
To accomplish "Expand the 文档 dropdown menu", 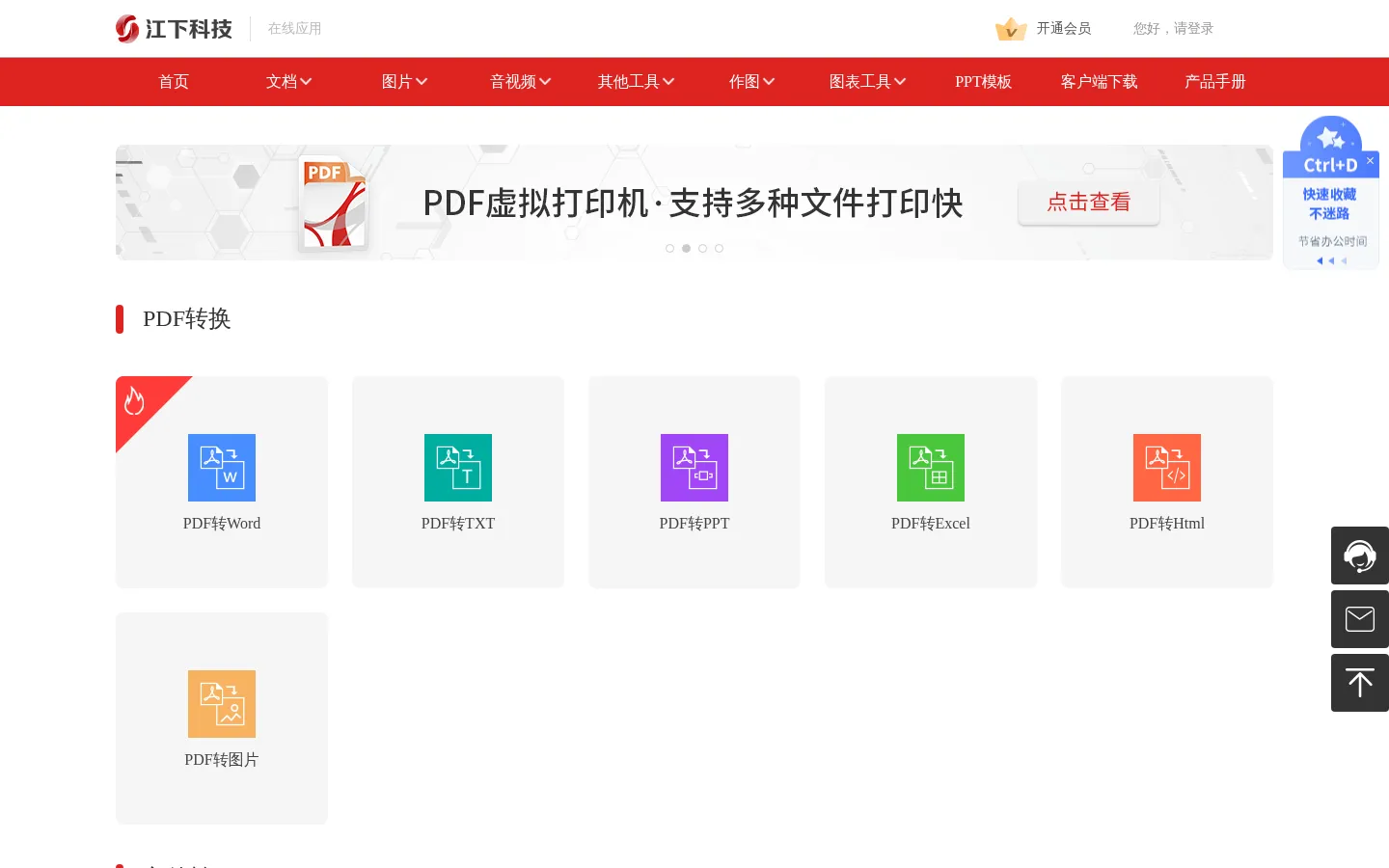I will 289,82.
